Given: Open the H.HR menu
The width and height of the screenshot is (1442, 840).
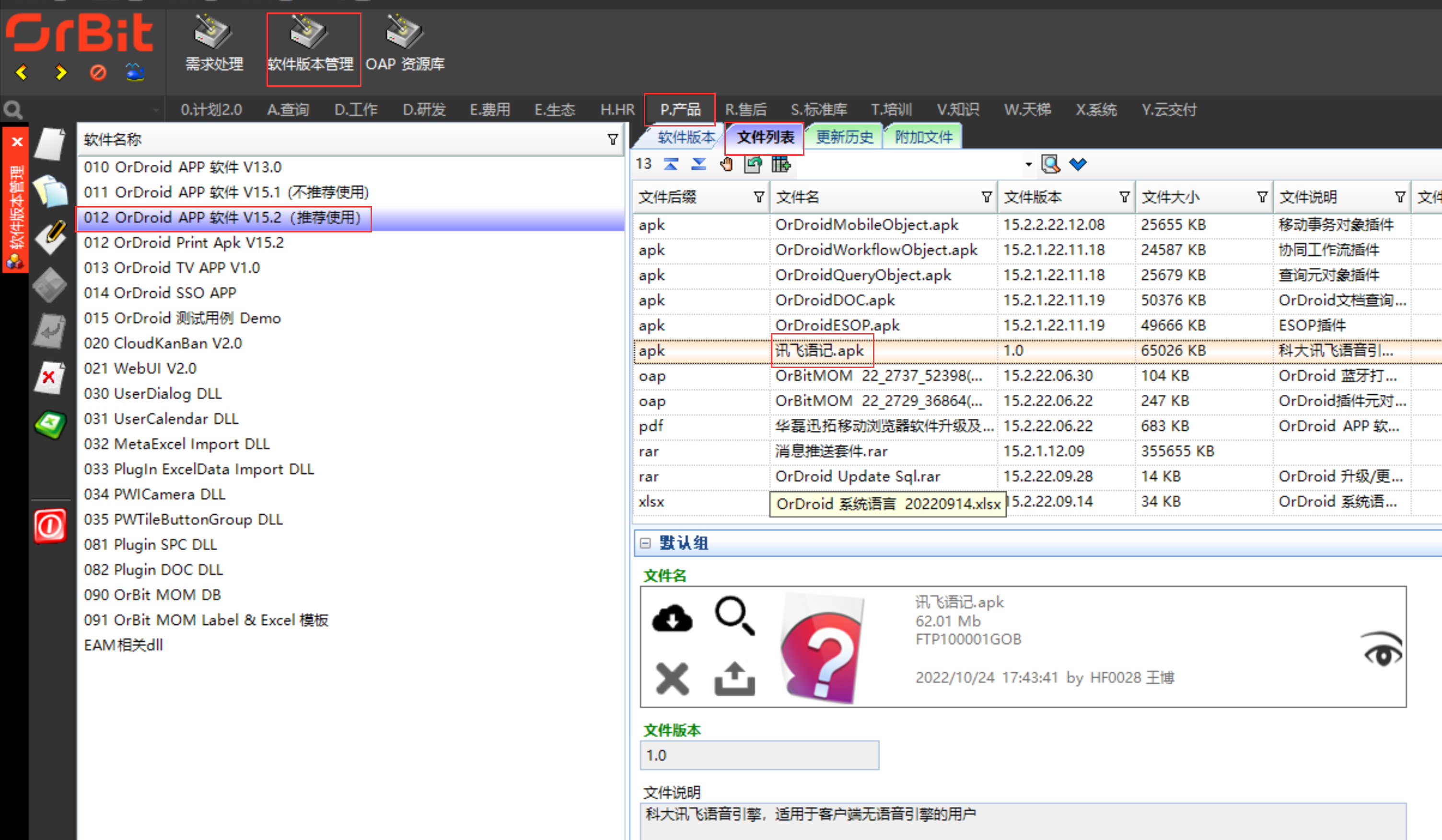Looking at the screenshot, I should [617, 109].
